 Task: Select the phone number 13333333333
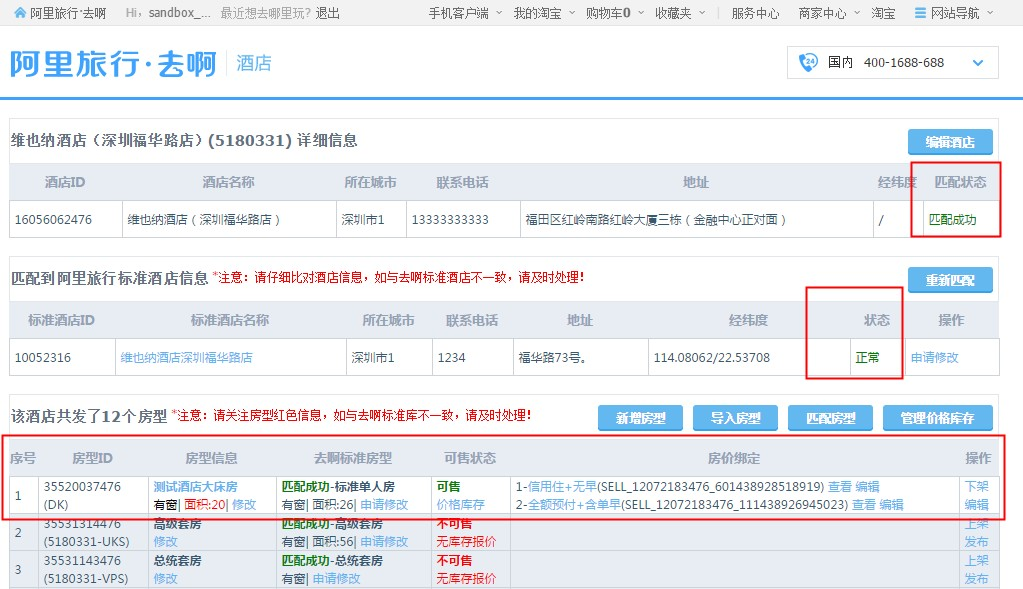(x=450, y=220)
